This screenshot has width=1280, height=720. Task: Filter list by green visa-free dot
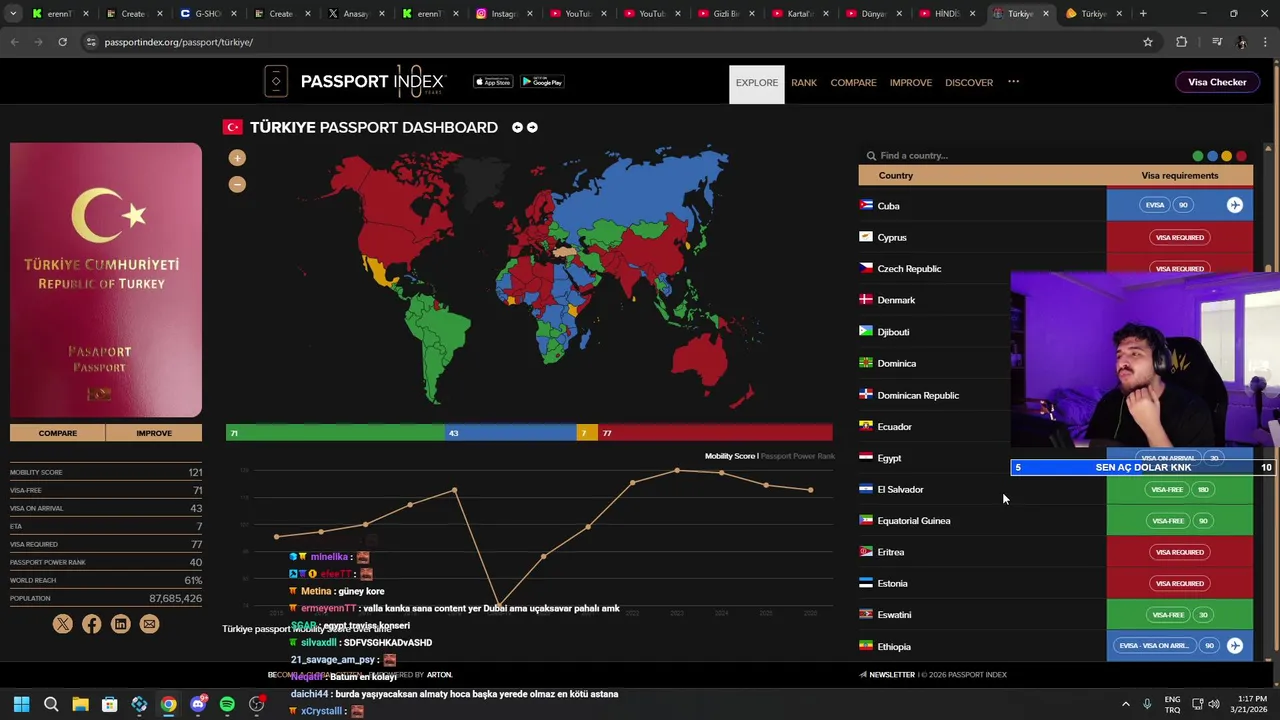[1198, 156]
